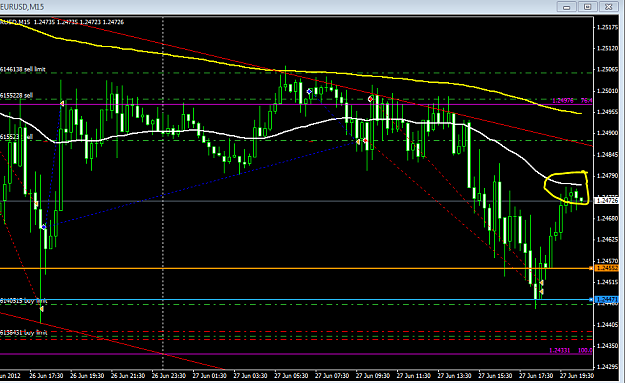Click price scale value 1.24845
Screen dimensions: 625x383
607,155
